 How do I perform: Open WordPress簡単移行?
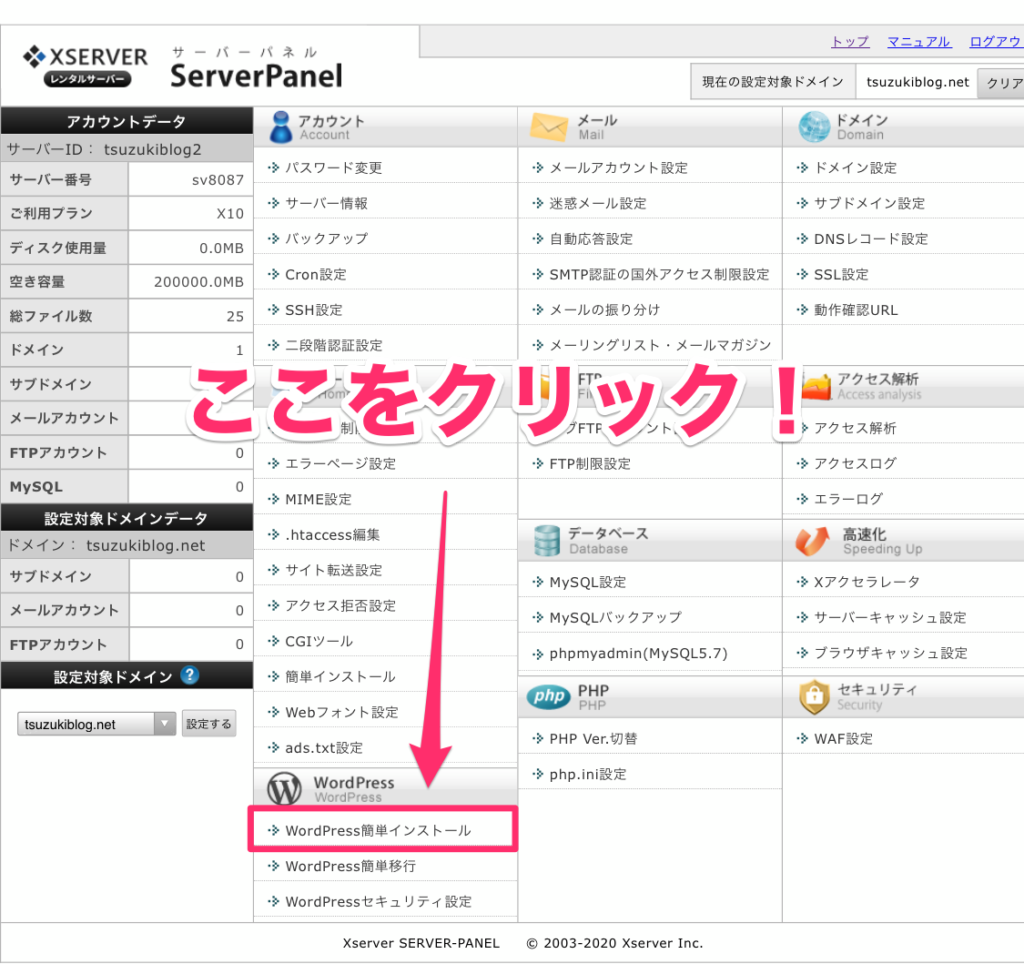point(351,866)
